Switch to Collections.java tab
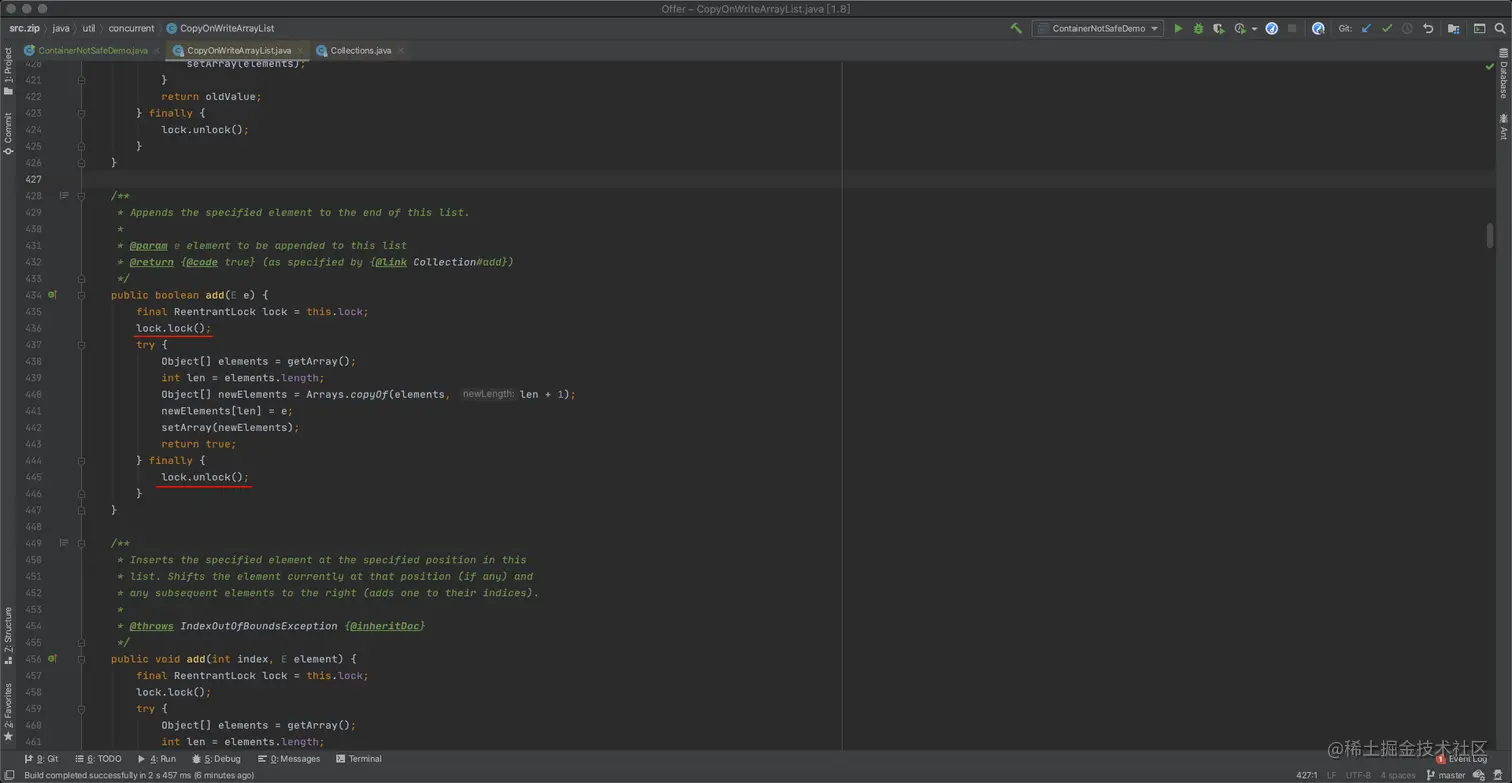The height and width of the screenshot is (783, 1512). pyautogui.click(x=361, y=50)
